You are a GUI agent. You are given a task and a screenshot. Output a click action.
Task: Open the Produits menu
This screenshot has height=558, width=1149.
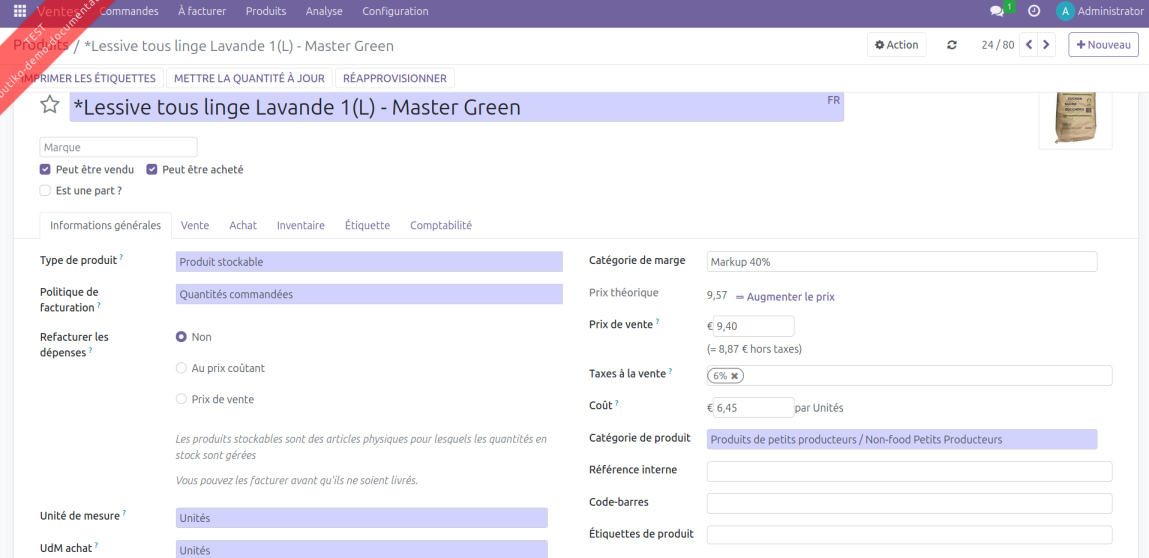click(266, 11)
